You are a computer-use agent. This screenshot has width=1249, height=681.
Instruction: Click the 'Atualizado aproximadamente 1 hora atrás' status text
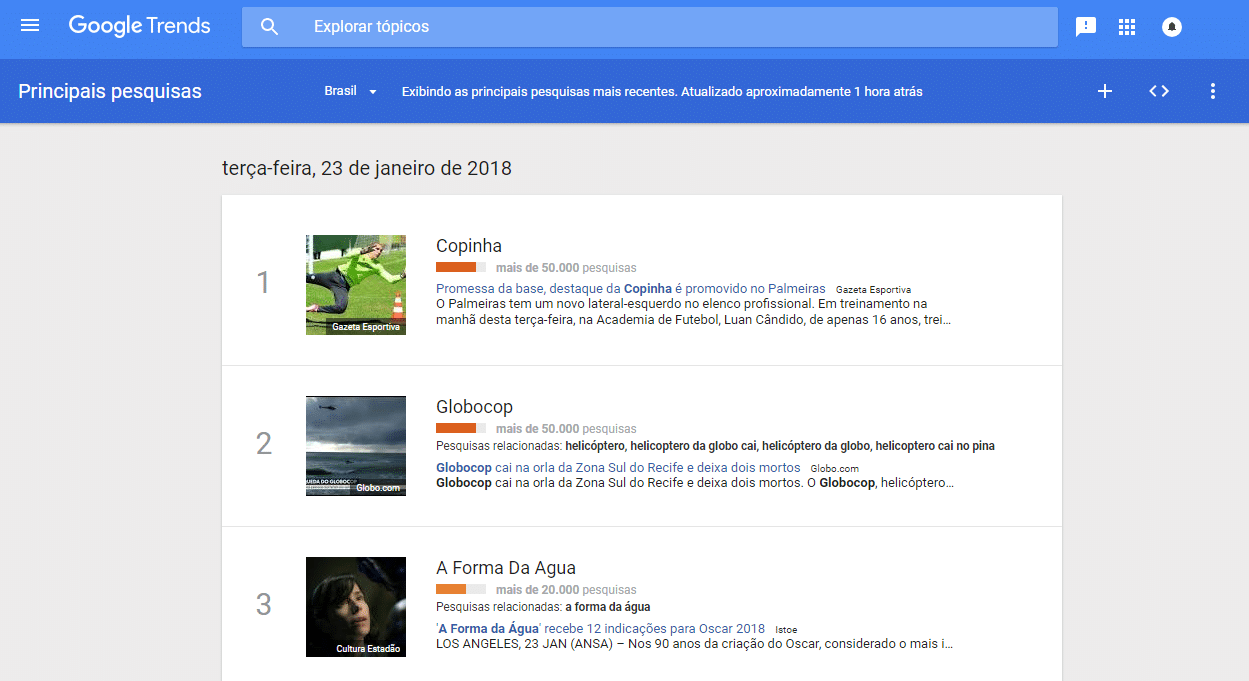click(x=802, y=92)
